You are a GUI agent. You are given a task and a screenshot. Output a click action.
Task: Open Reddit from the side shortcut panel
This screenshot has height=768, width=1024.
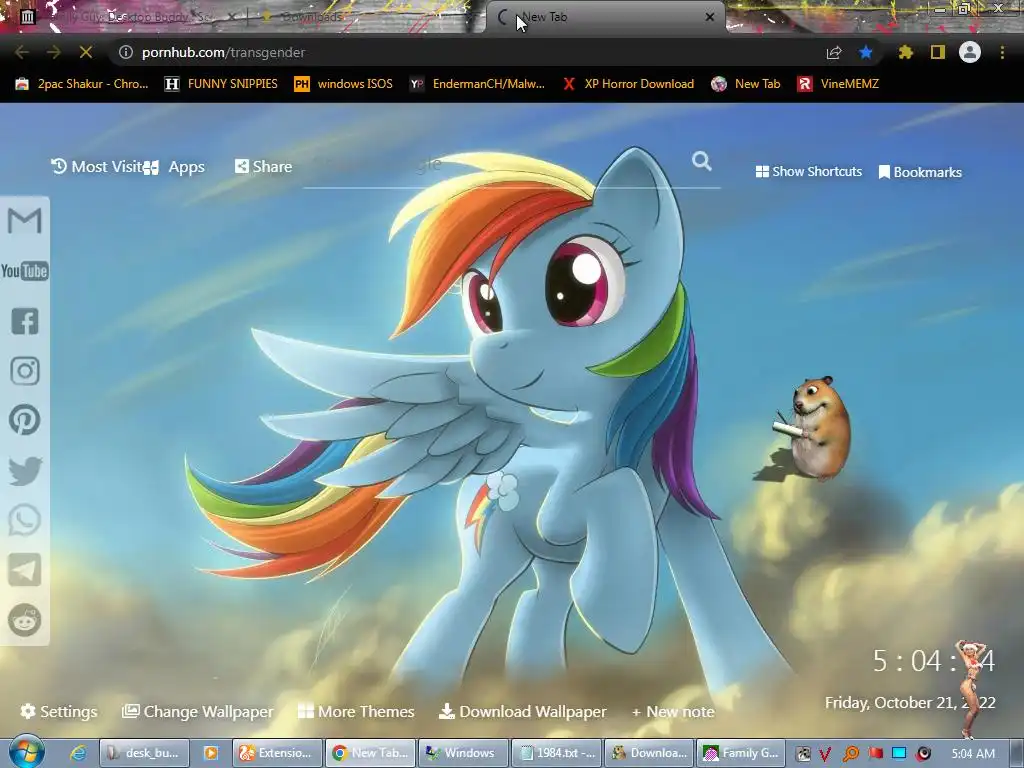point(25,620)
